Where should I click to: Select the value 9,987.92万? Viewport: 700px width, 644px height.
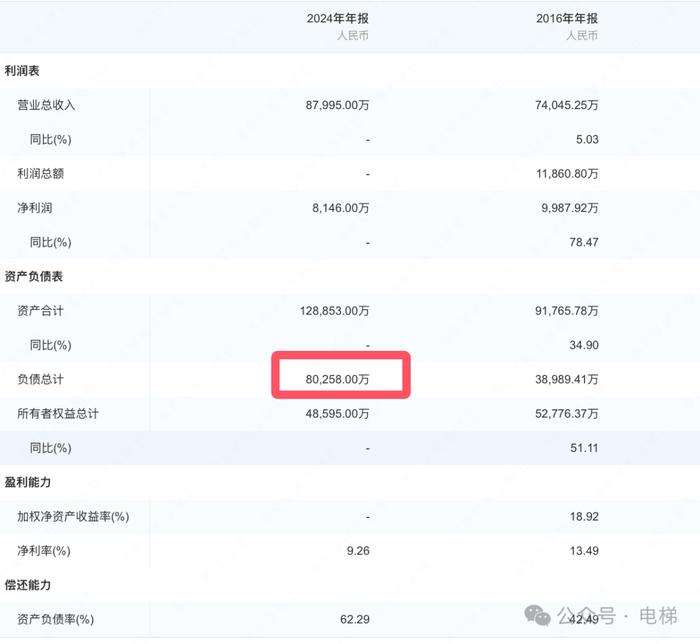(570, 208)
